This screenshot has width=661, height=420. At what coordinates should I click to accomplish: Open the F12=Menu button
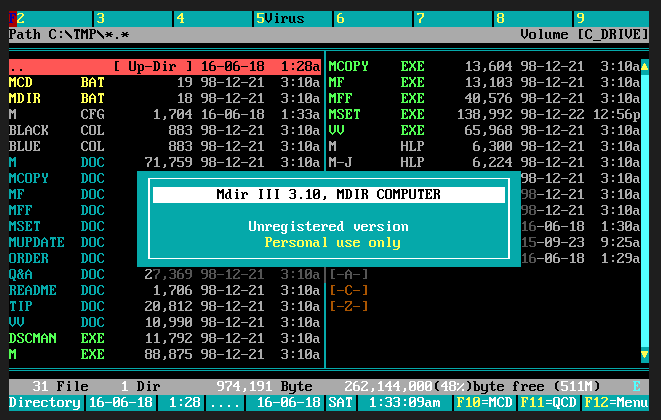click(x=615, y=402)
